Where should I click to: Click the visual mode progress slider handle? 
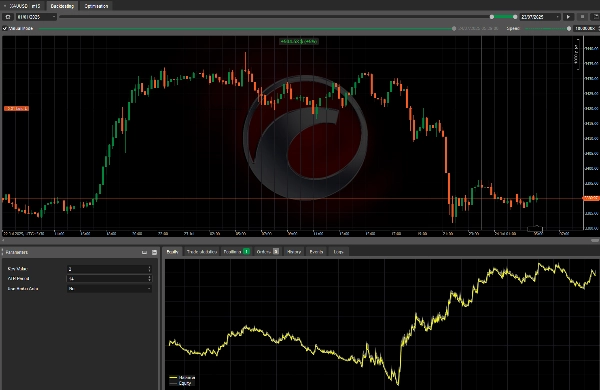454,28
